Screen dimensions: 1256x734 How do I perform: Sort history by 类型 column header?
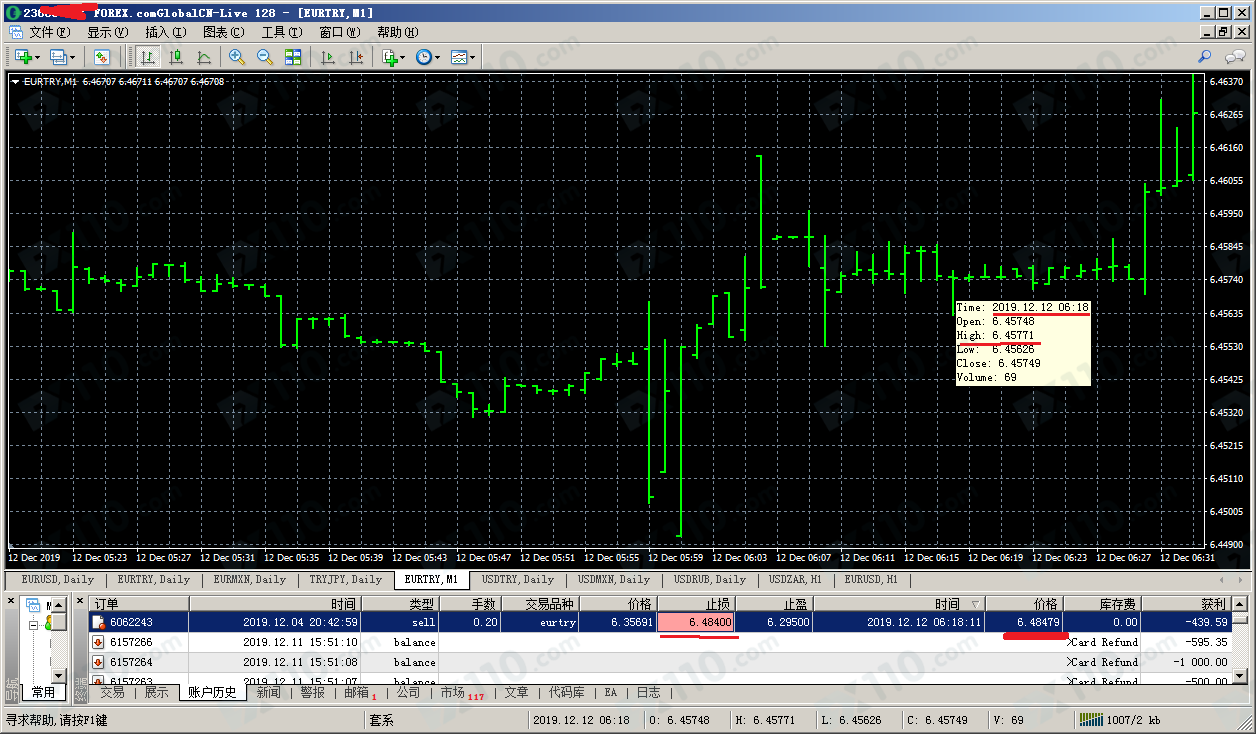click(399, 604)
